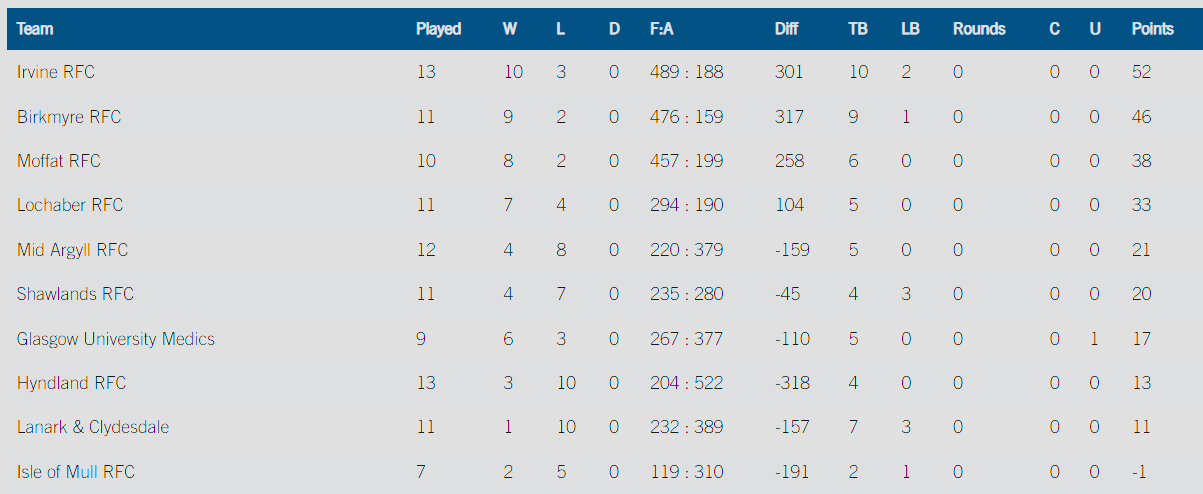The width and height of the screenshot is (1203, 494).
Task: Select the Lanark & Clydesdale link
Action: point(93,427)
